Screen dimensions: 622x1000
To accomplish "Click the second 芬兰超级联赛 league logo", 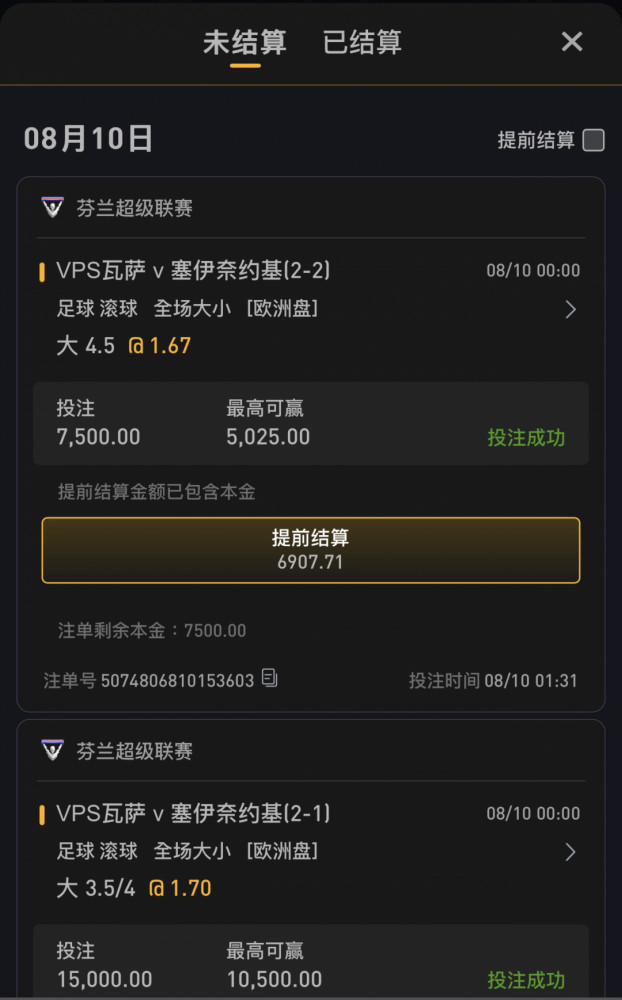I will 52,750.
